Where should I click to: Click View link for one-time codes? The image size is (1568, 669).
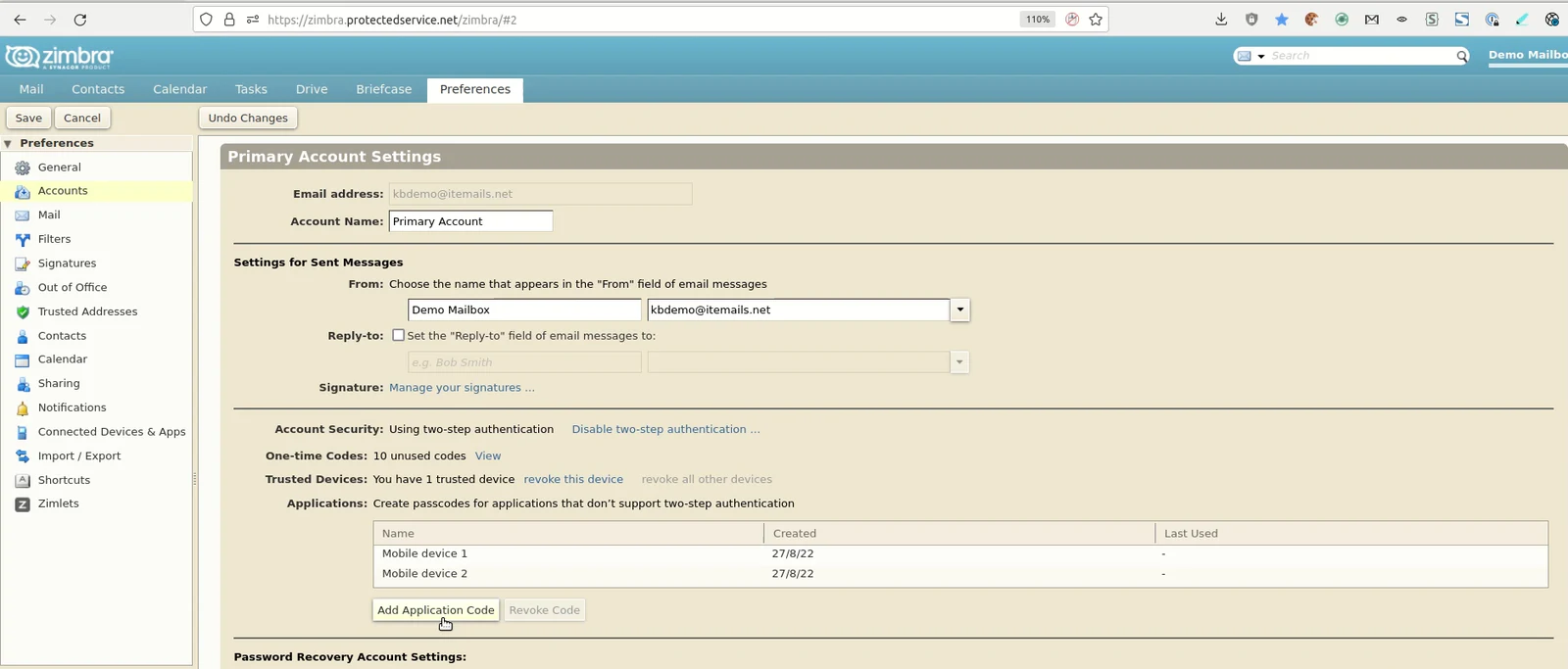click(x=488, y=455)
